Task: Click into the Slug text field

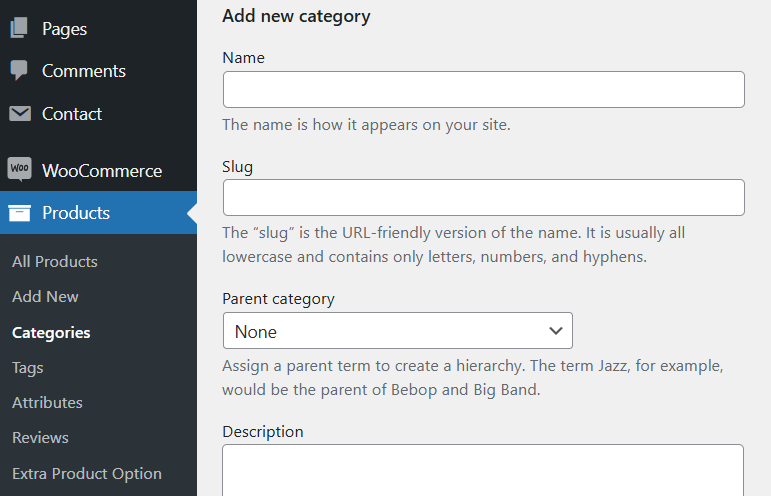Action: coord(483,198)
